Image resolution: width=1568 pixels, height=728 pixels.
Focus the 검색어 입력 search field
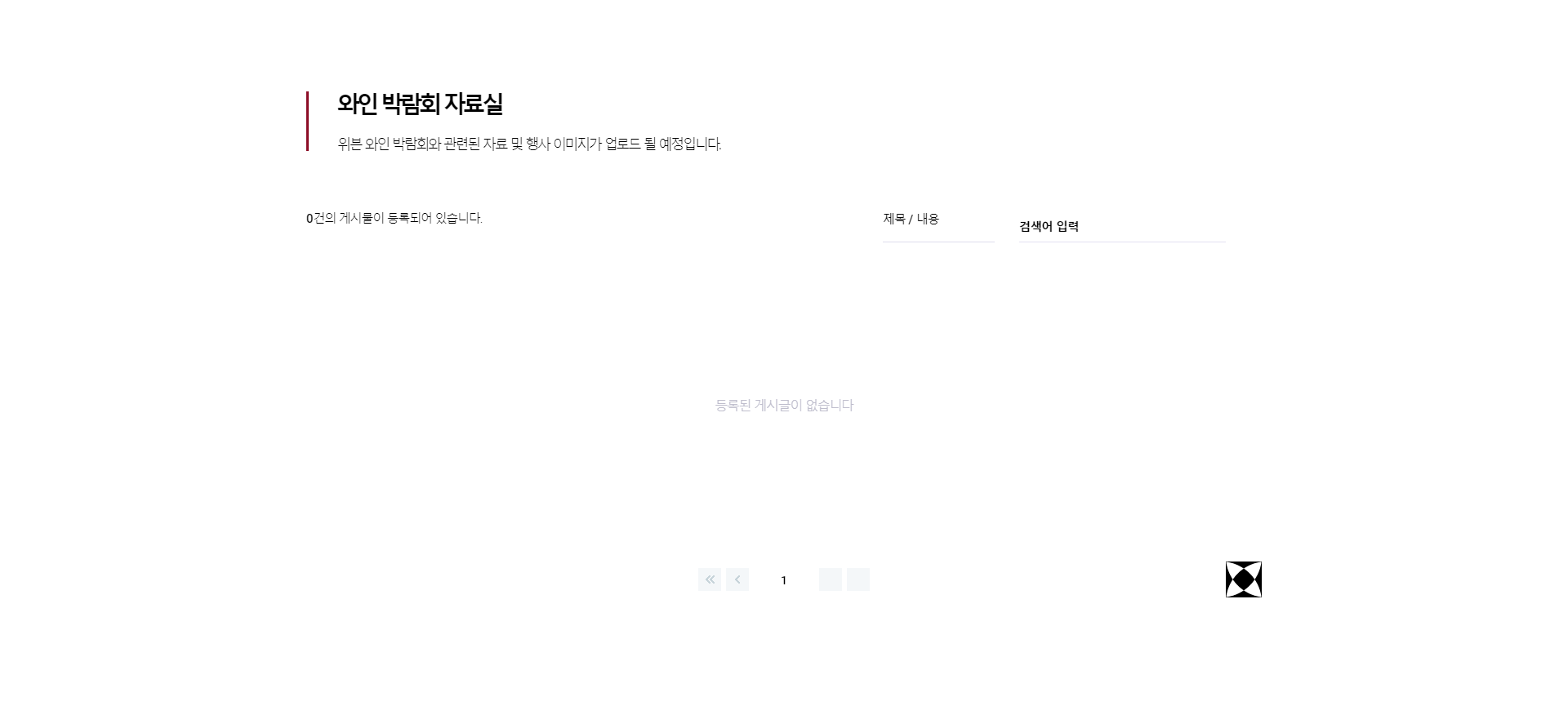pos(1122,226)
